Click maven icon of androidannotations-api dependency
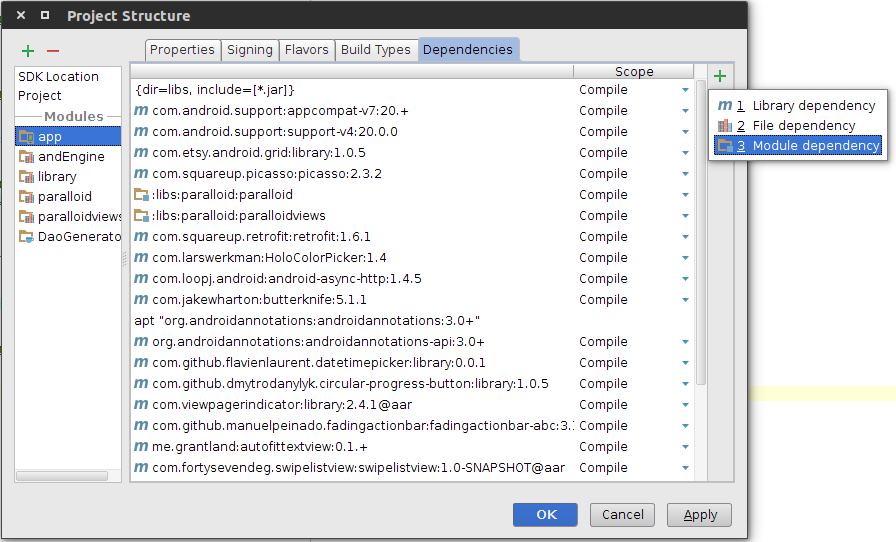896x542 pixels. (x=141, y=341)
